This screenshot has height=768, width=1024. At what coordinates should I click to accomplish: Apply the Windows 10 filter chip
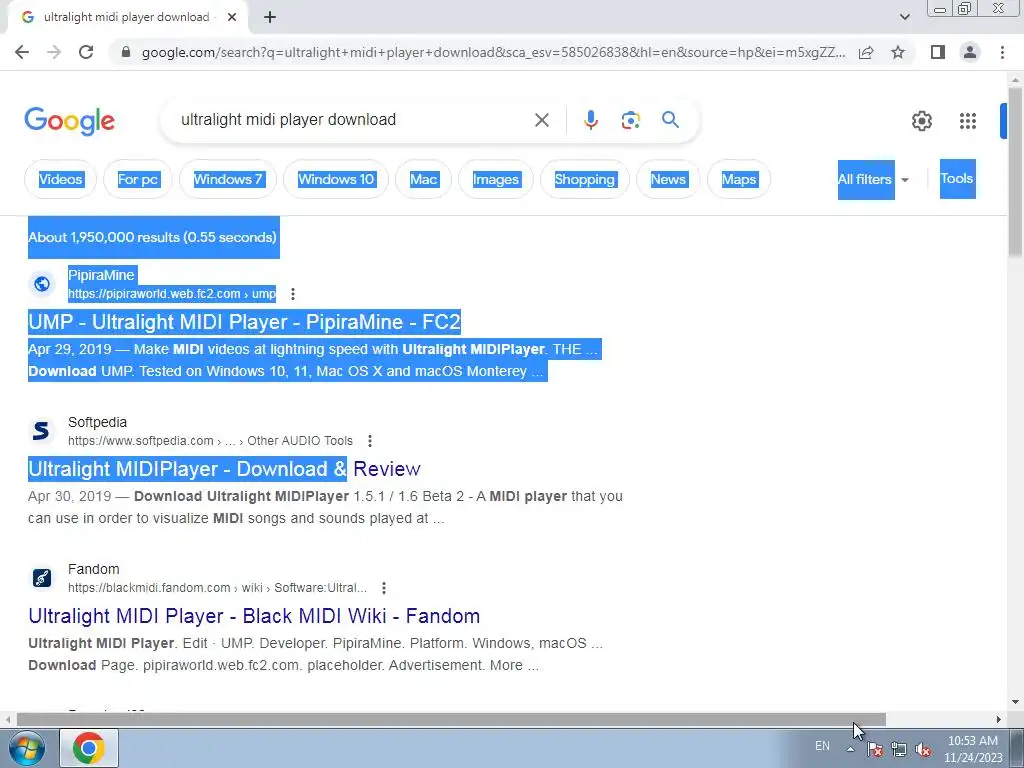(x=336, y=179)
